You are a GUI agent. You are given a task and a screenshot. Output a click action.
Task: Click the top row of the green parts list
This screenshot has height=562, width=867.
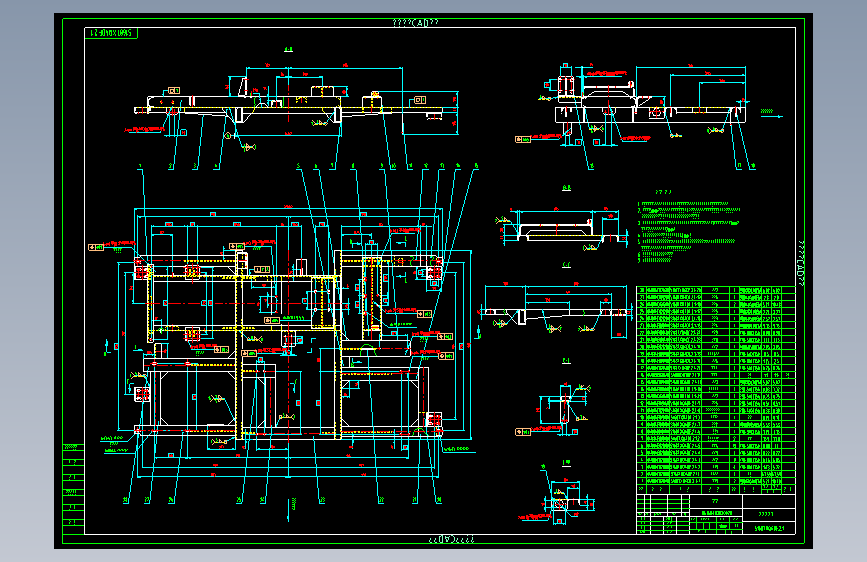(x=716, y=290)
